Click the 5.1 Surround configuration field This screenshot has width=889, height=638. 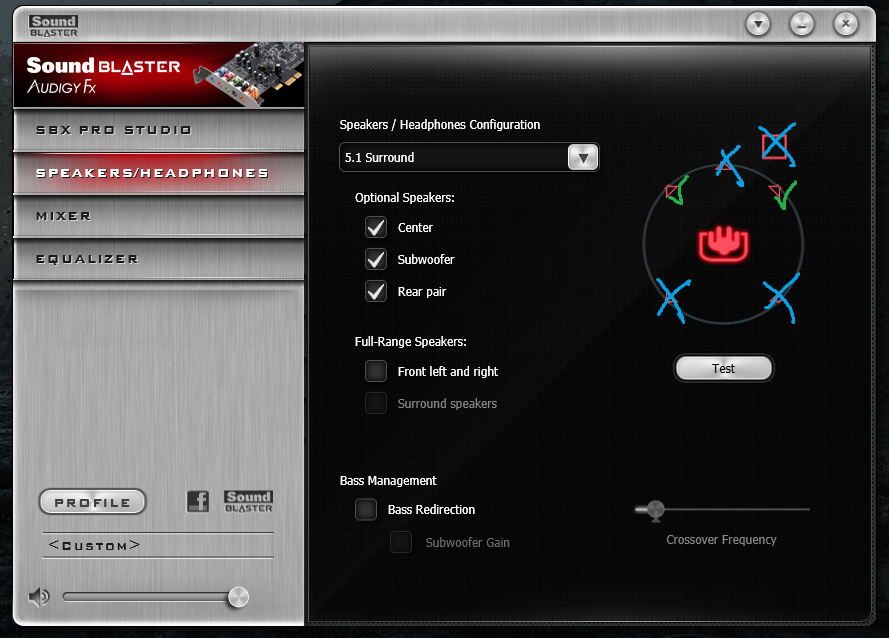(469, 158)
